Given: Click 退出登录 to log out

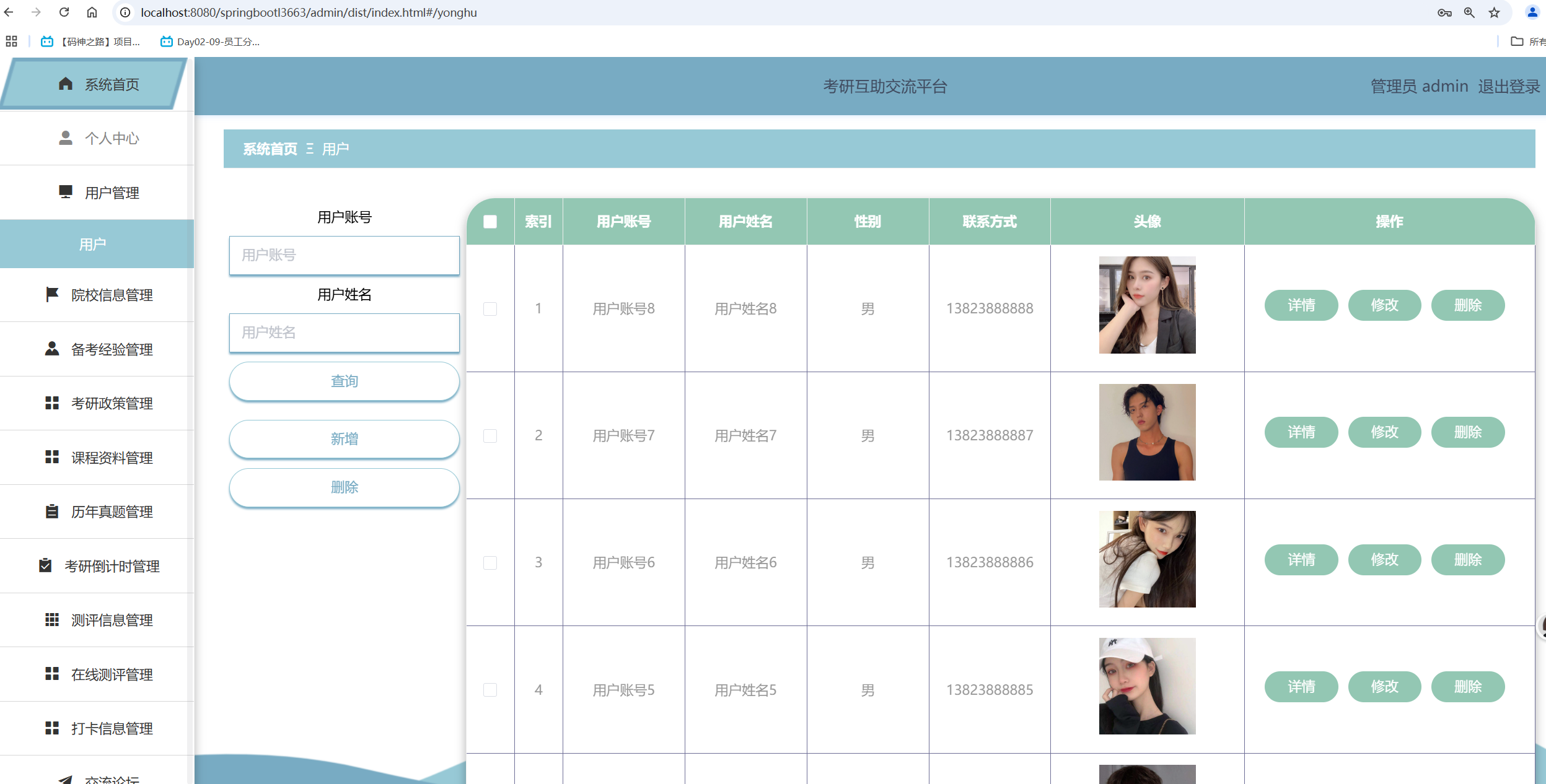Looking at the screenshot, I should coord(1508,86).
